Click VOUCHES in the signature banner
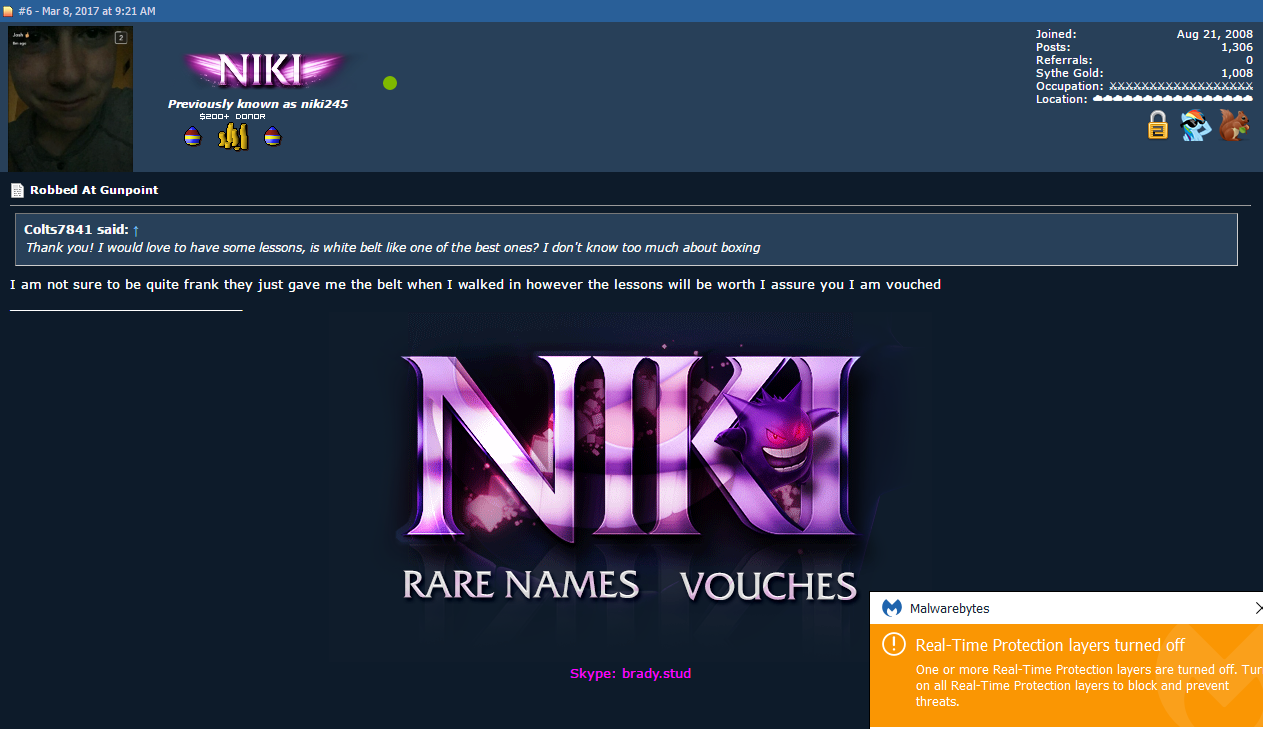Viewport: 1263px width, 729px height. click(x=768, y=585)
